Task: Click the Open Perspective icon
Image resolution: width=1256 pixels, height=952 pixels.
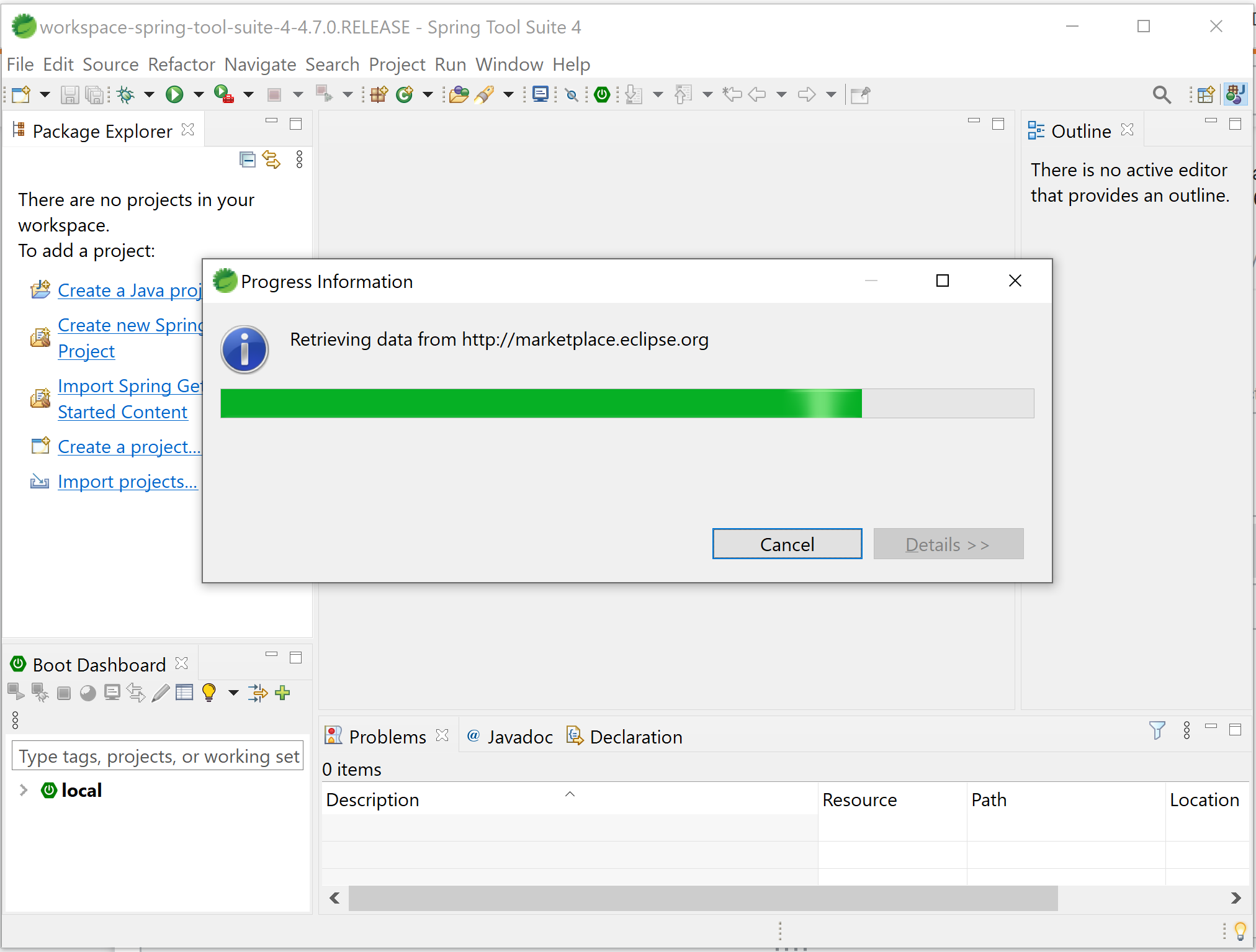Action: pyautogui.click(x=1206, y=94)
